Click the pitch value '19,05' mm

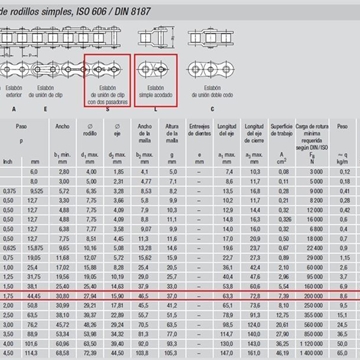coord(35,258)
